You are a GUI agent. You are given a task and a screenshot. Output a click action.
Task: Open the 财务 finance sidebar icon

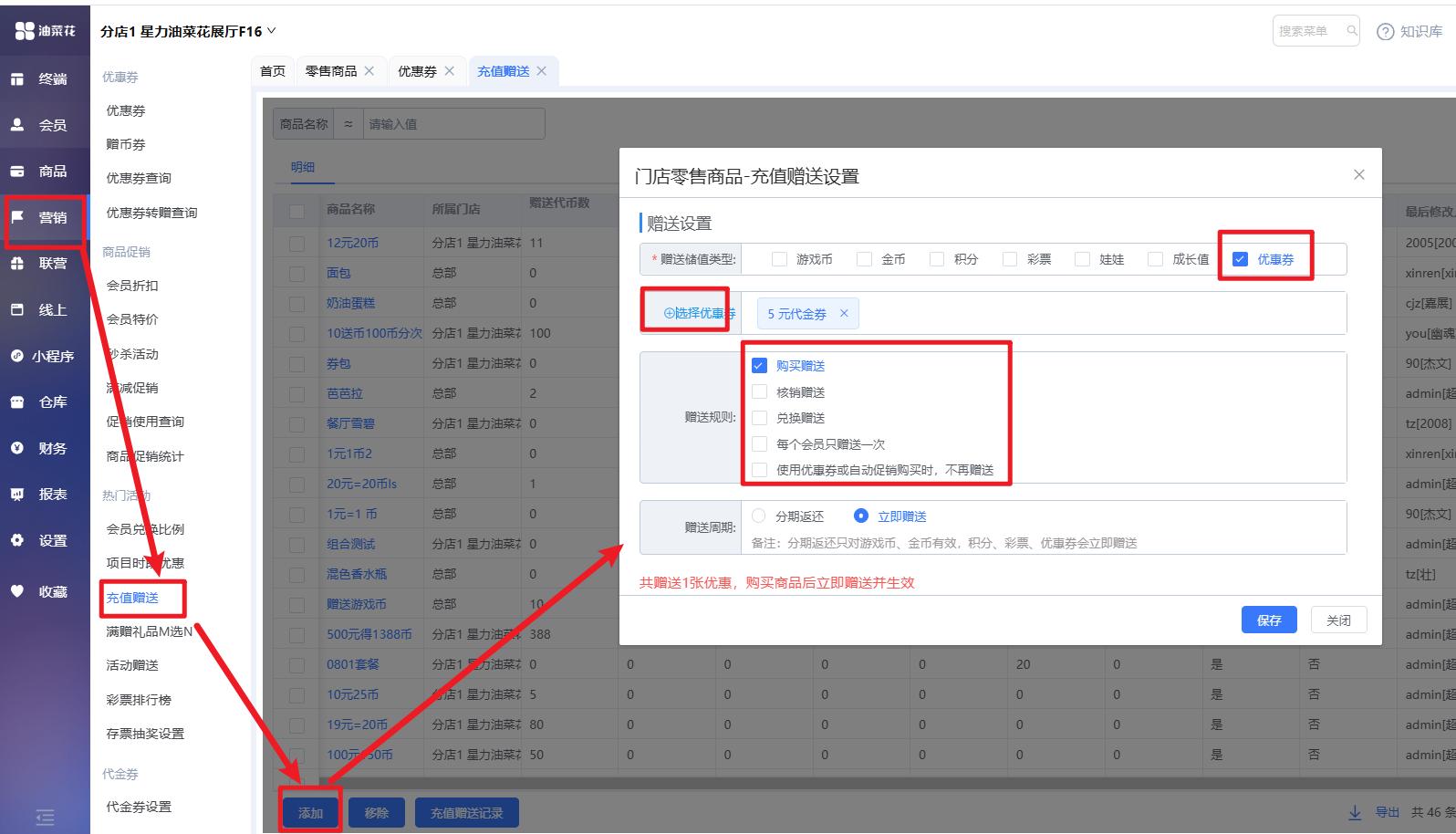coord(17,448)
